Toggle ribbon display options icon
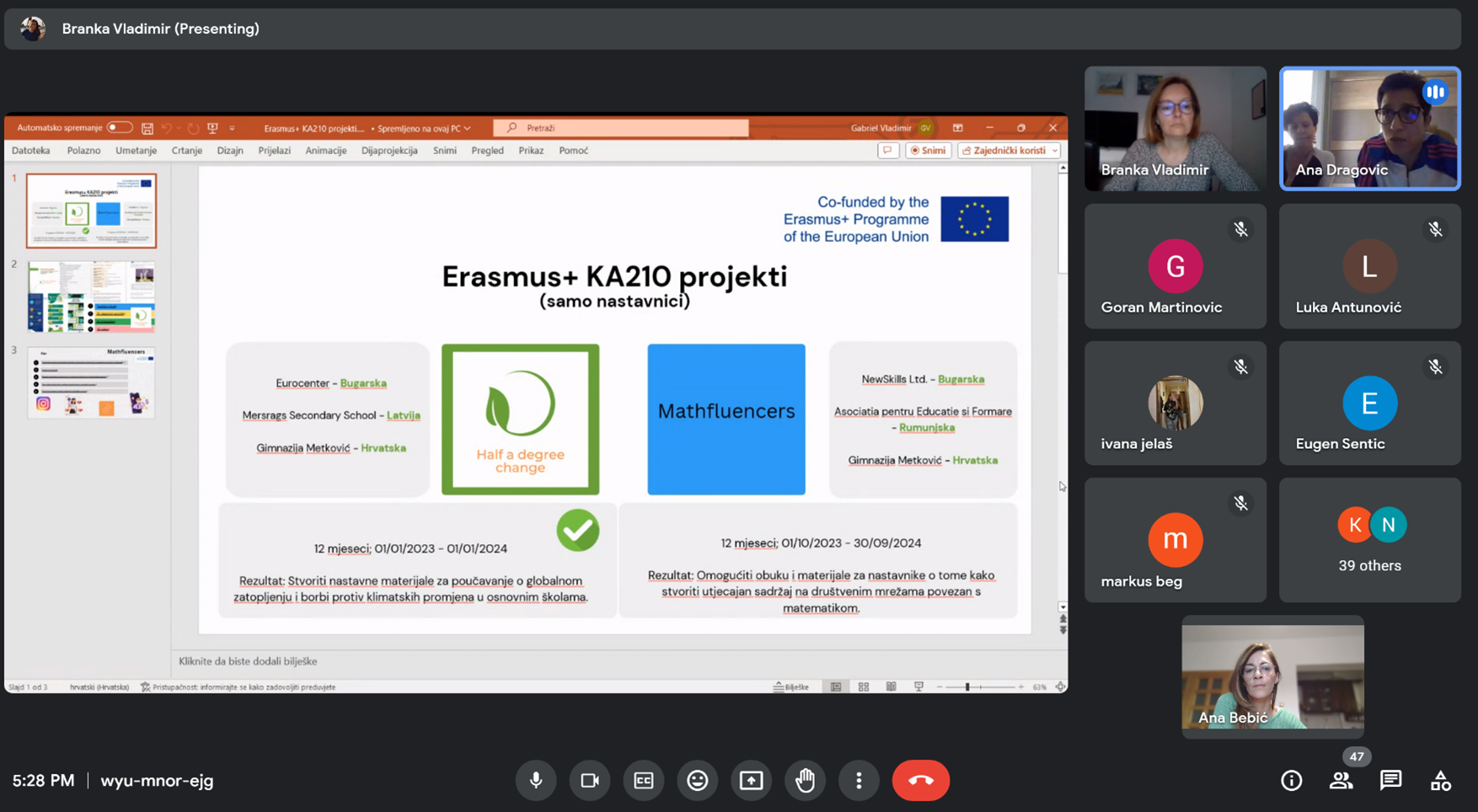This screenshot has height=812, width=1478. (958, 128)
